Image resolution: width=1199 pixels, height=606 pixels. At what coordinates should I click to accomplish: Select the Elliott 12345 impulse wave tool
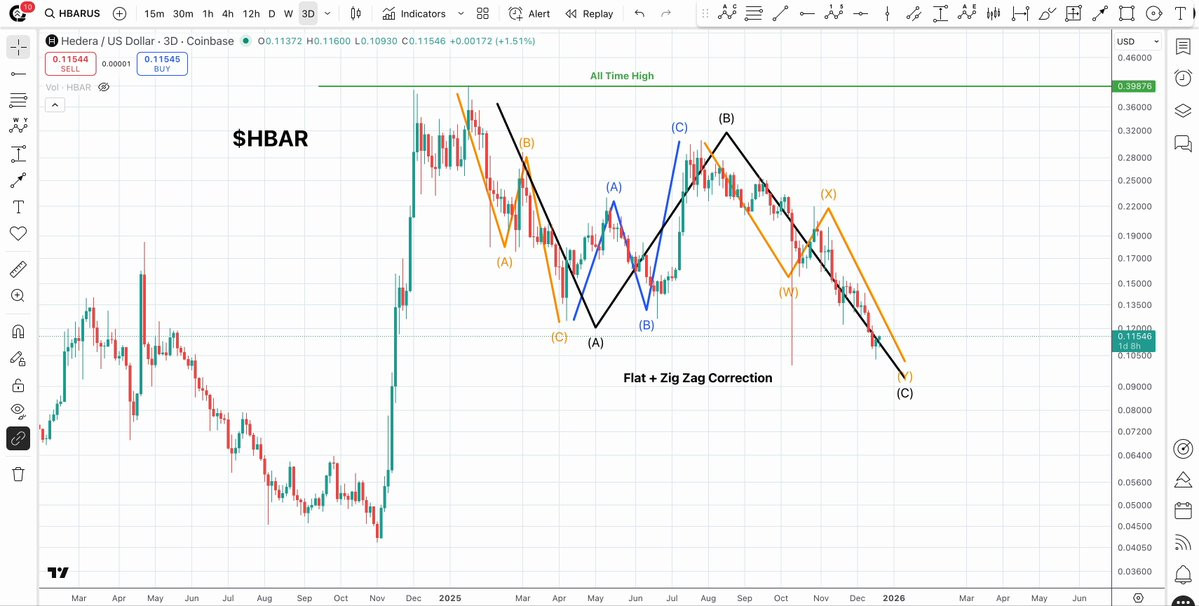pyautogui.click(x=833, y=13)
